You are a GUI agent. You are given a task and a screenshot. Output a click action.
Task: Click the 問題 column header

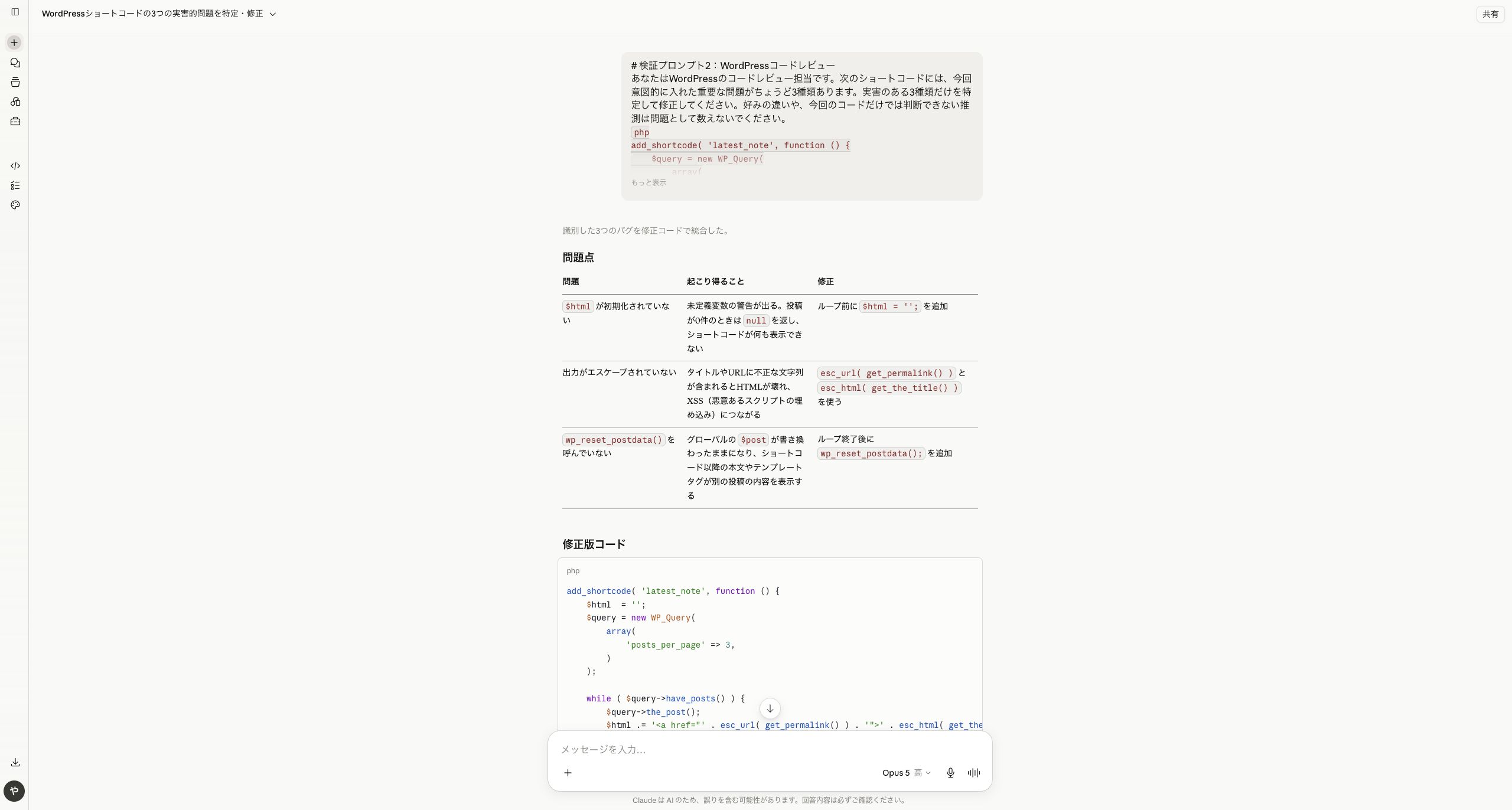point(571,282)
